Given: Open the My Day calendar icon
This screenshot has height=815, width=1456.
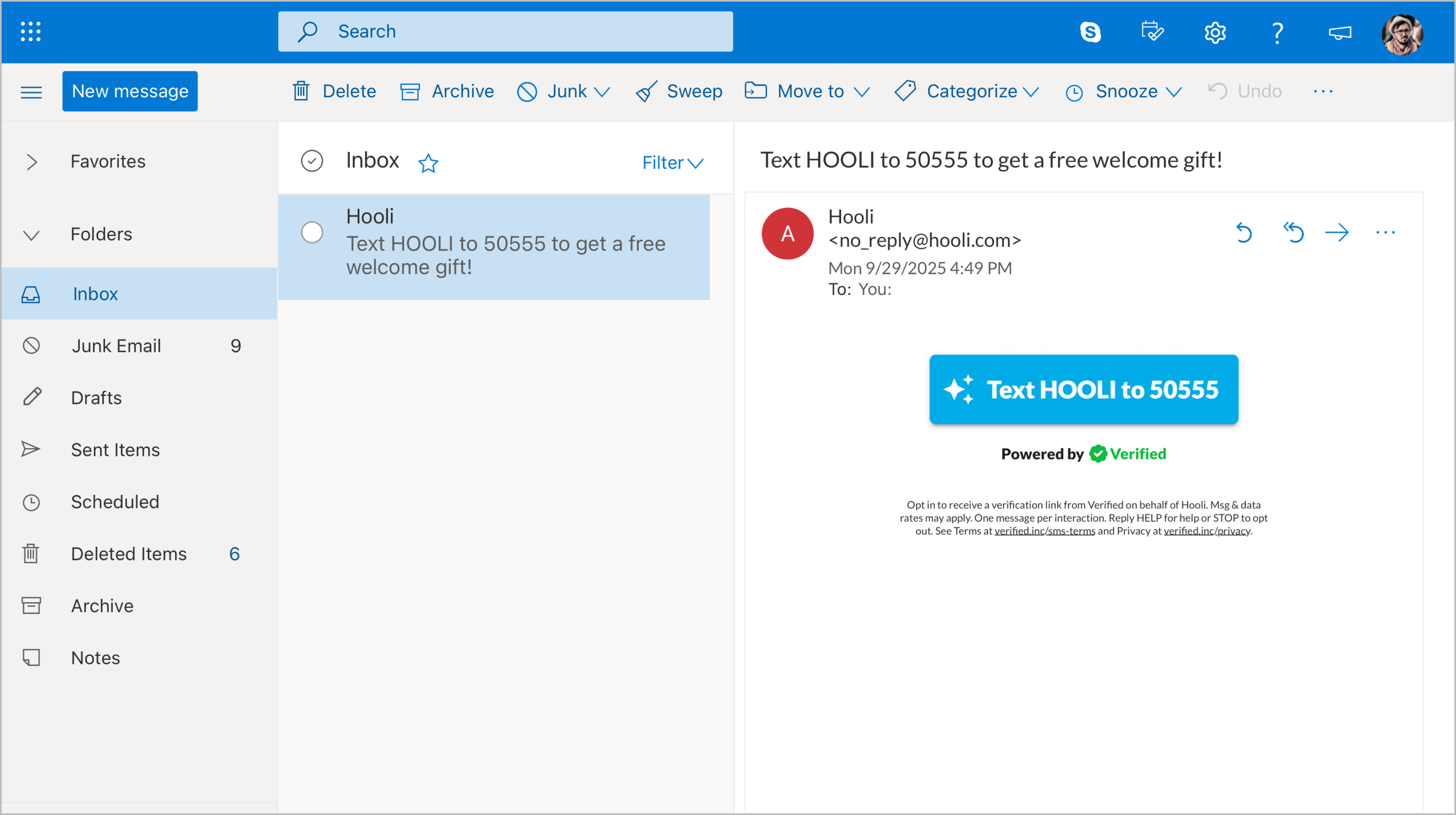Looking at the screenshot, I should (x=1152, y=32).
